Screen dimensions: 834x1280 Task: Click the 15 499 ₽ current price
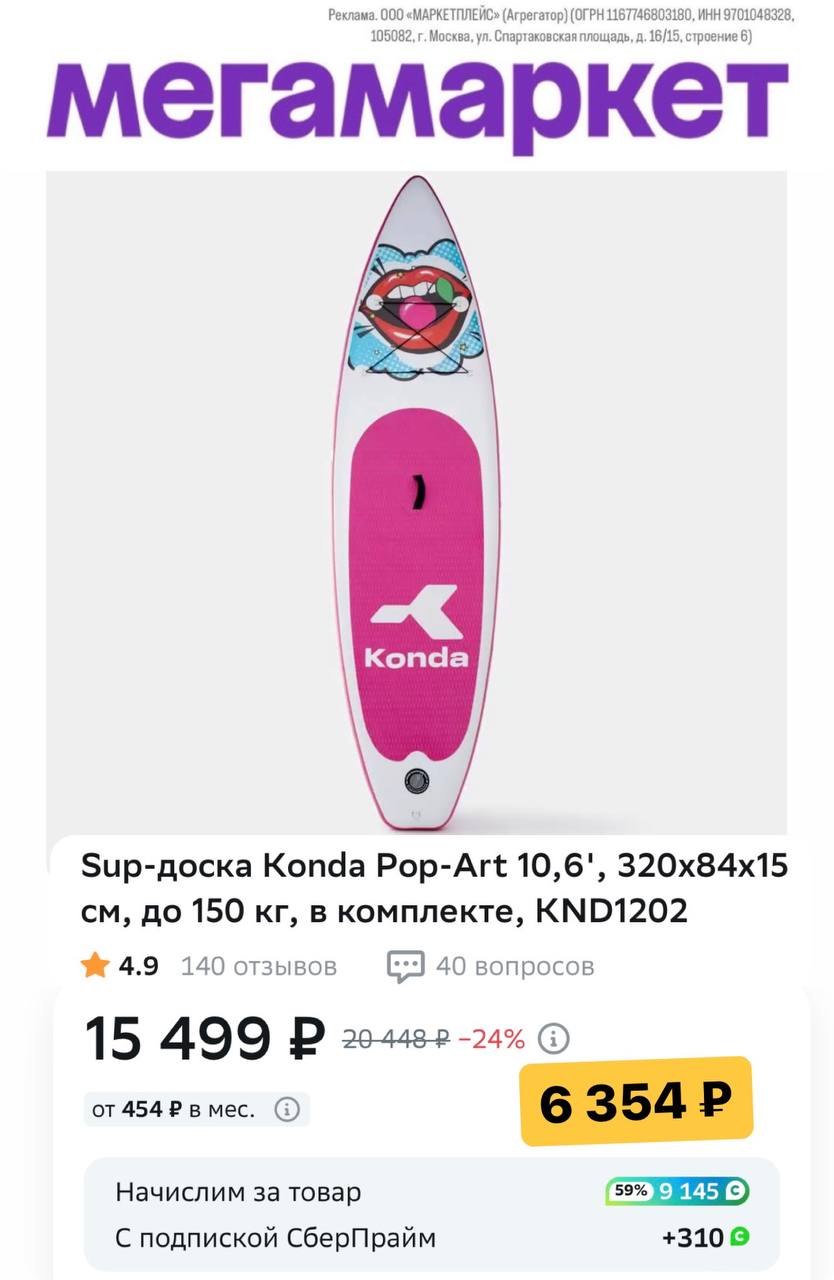click(x=205, y=1039)
